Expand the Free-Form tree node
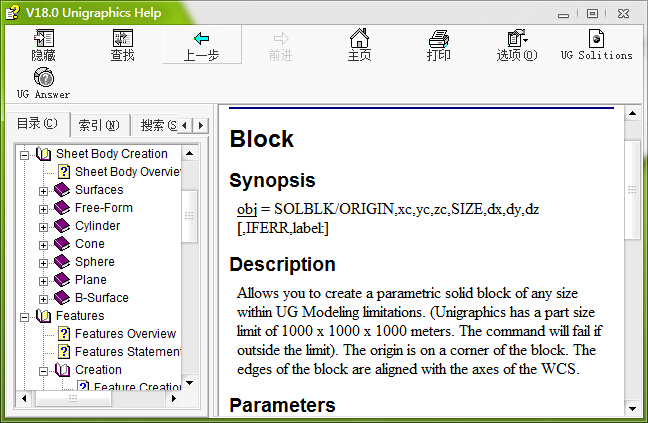The image size is (648, 423). 43,209
